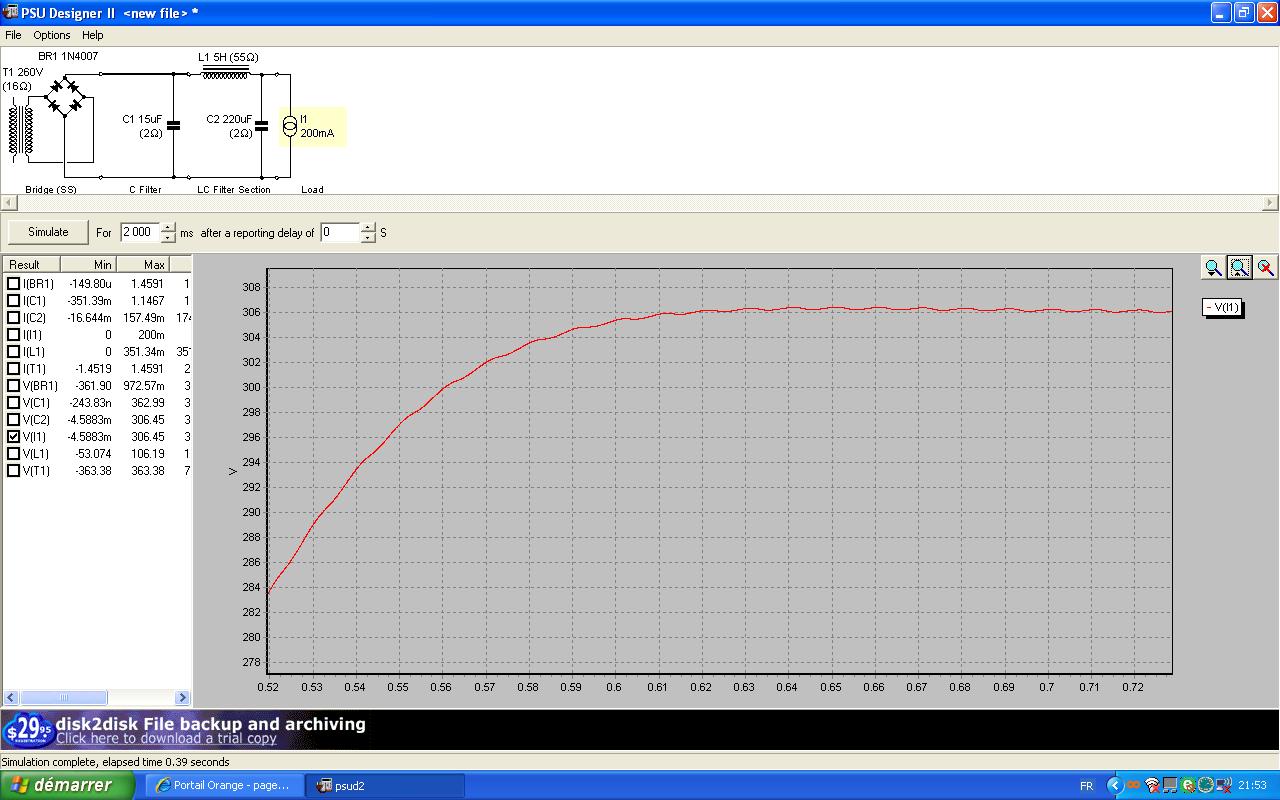Click the $29.95 registration badge
Screen dimensions: 1280x800
27,730
